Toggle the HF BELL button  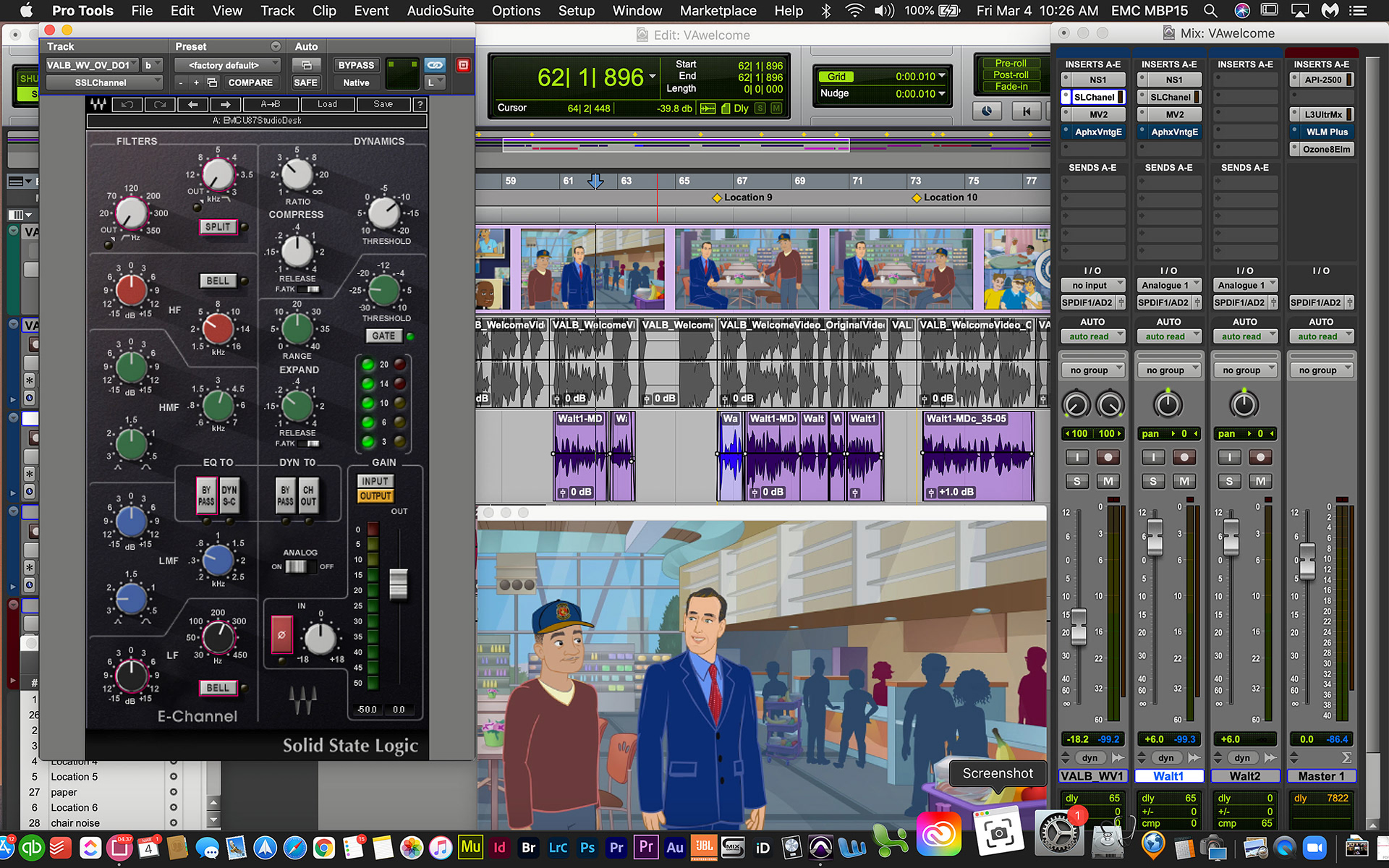pyautogui.click(x=218, y=281)
